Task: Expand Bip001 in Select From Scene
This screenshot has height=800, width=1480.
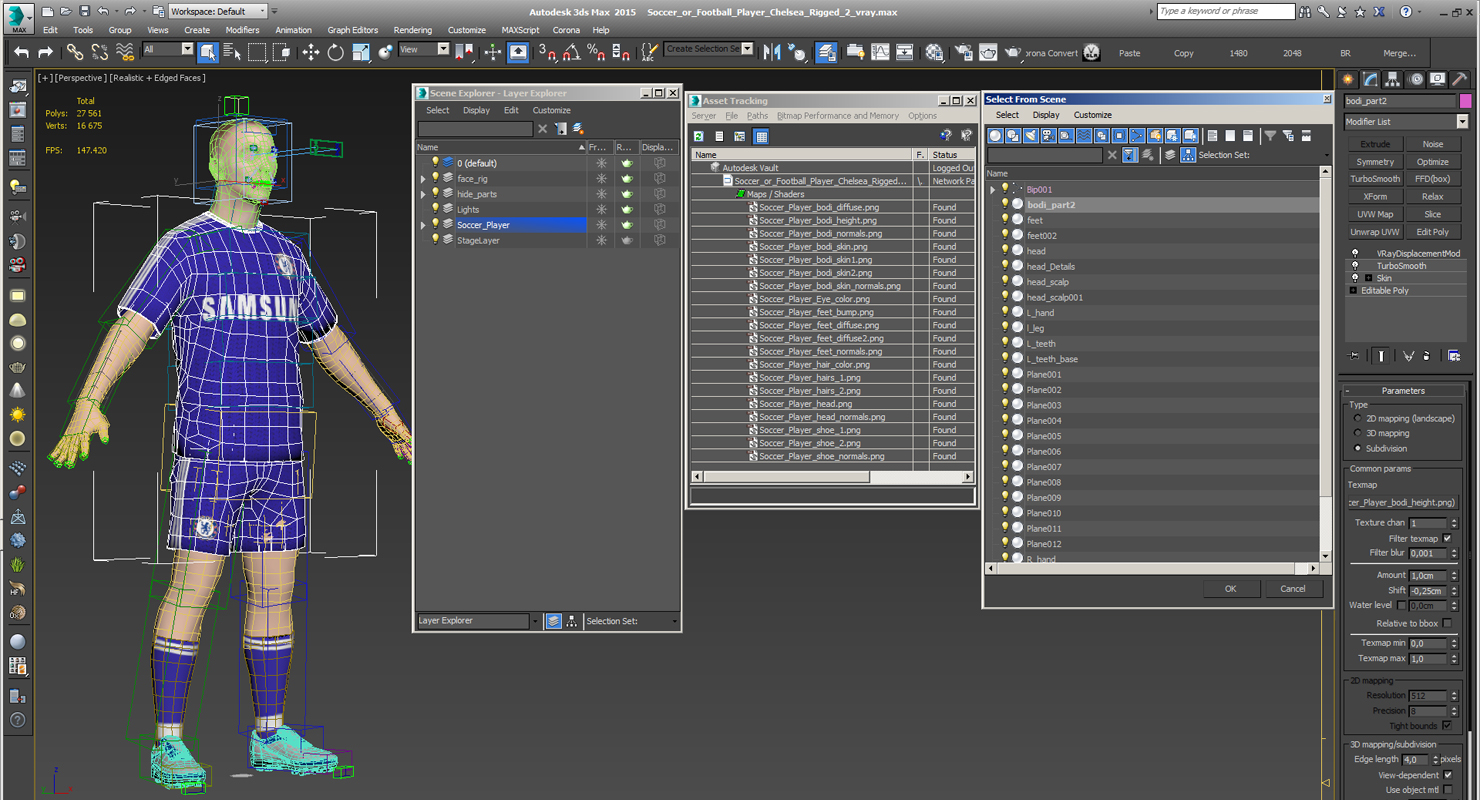Action: [x=993, y=189]
